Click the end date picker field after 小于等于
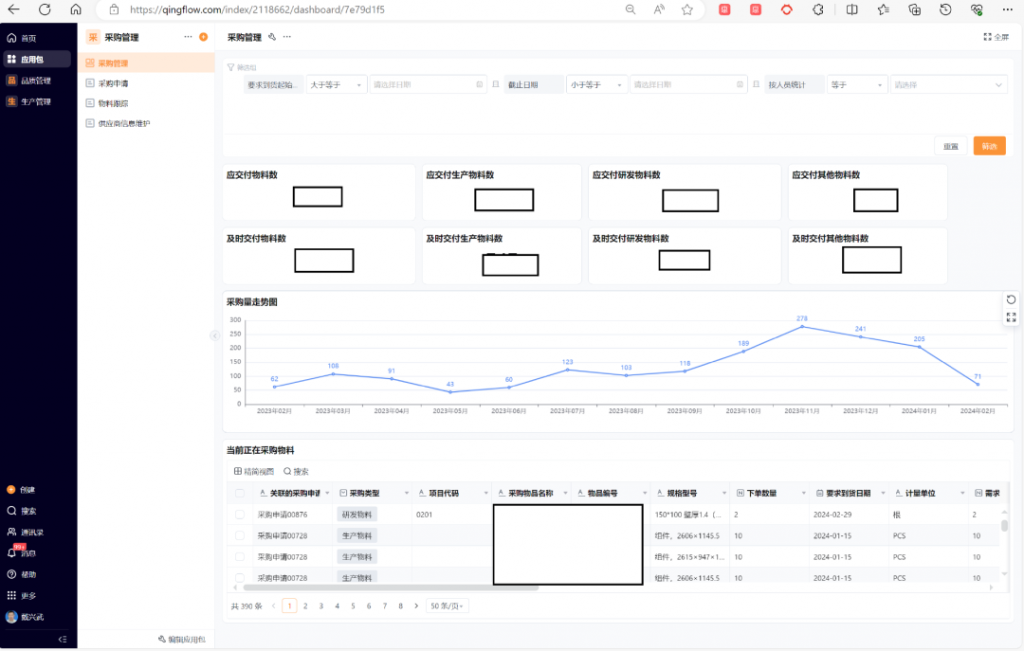Screen dimensions: 1024x651 tap(688, 85)
